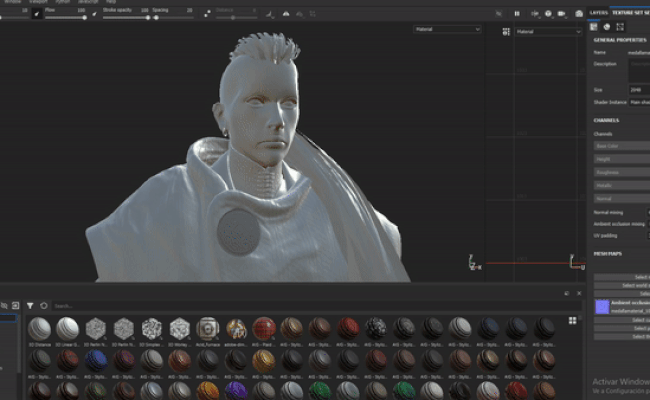Switch to the Layers tab
This screenshot has height=400, width=650.
pos(598,13)
